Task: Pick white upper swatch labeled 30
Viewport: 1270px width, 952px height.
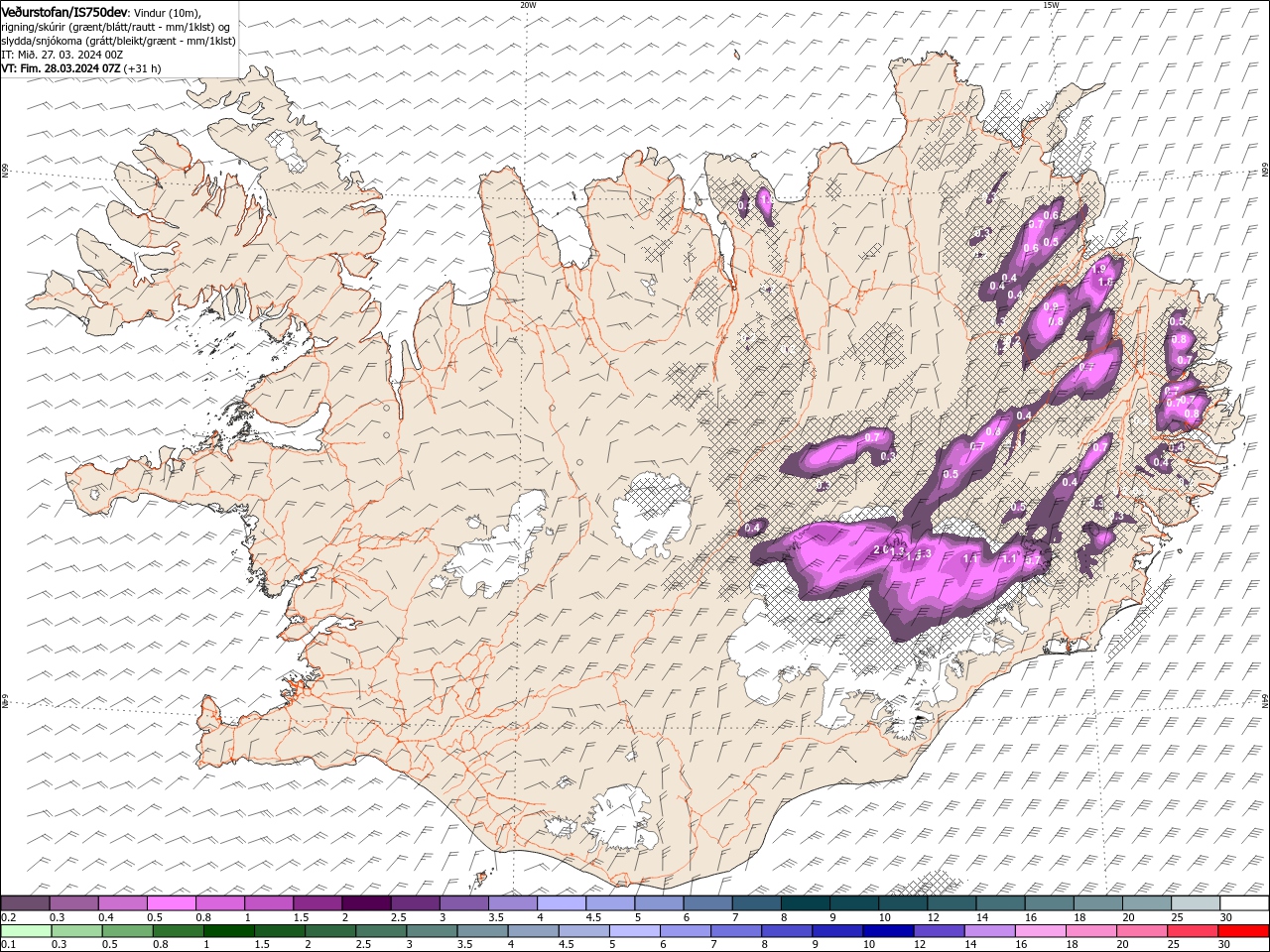Action: pos(1245,903)
